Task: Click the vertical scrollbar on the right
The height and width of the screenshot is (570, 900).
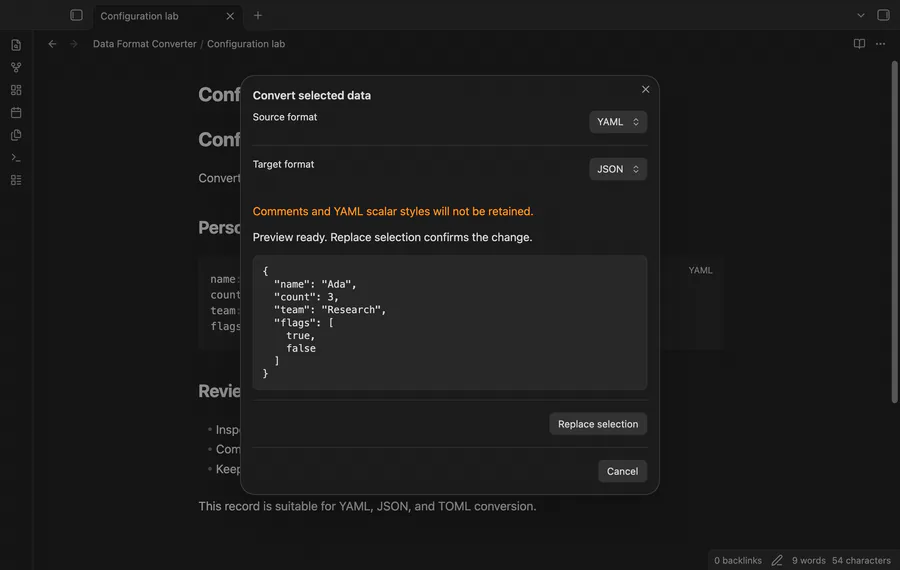Action: point(894,231)
